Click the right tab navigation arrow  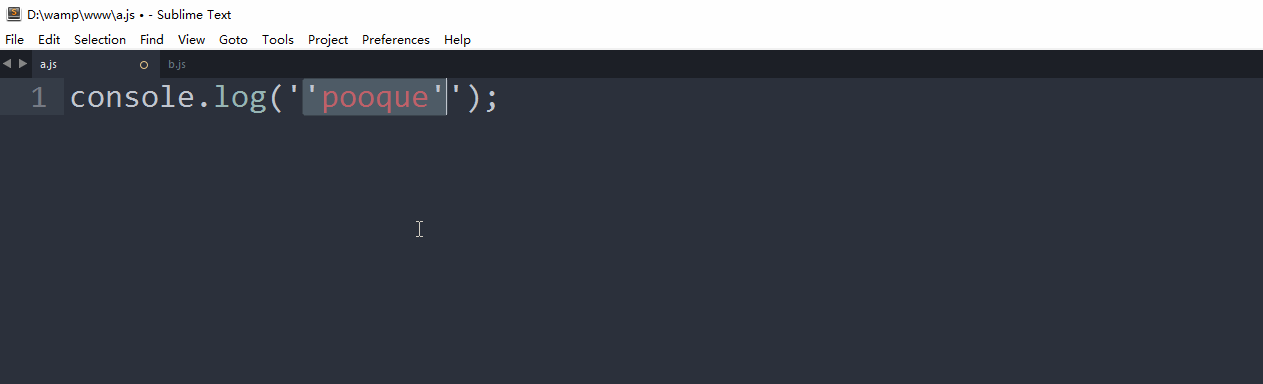(x=23, y=64)
